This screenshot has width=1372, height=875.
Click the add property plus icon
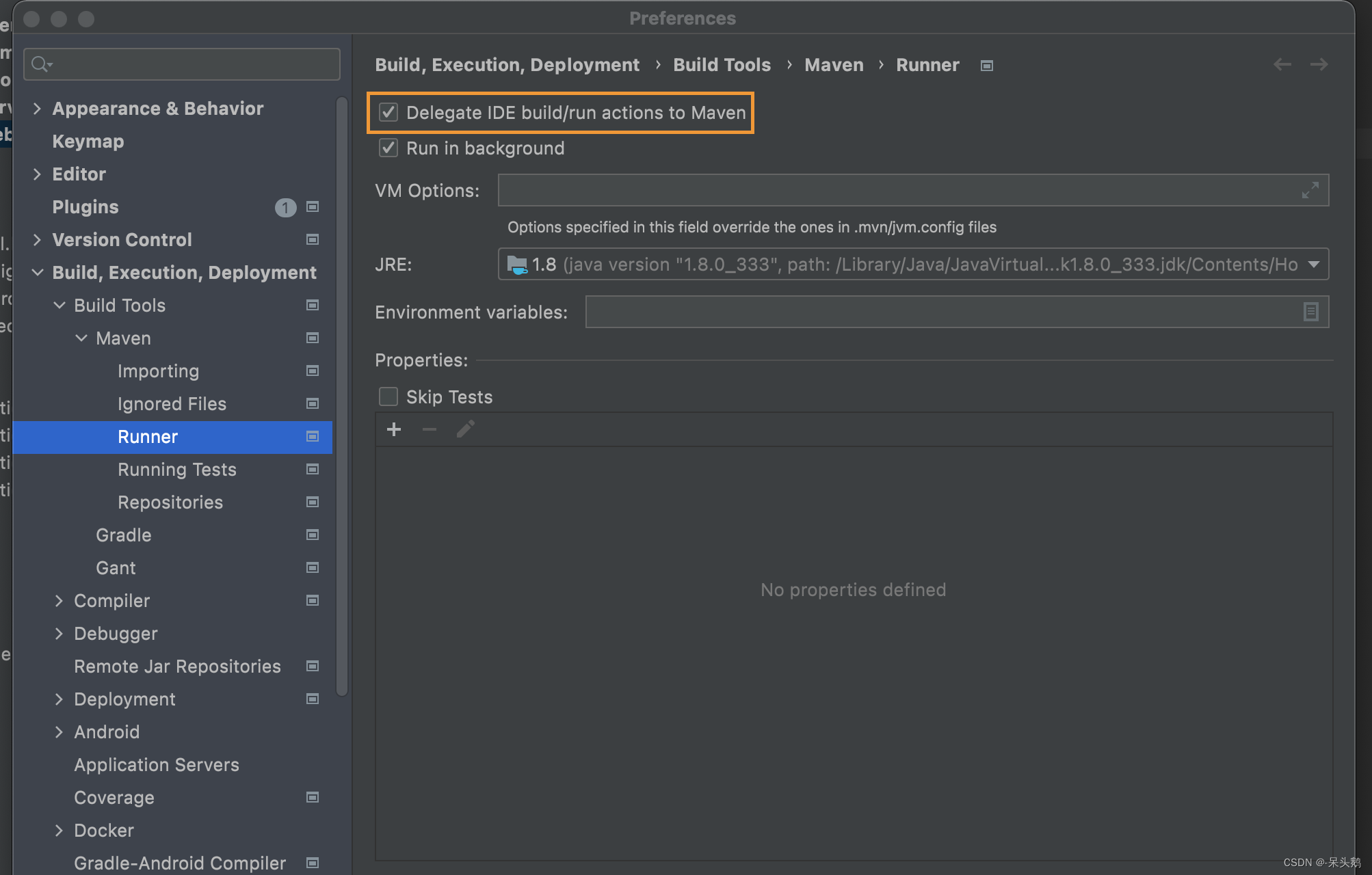394,429
